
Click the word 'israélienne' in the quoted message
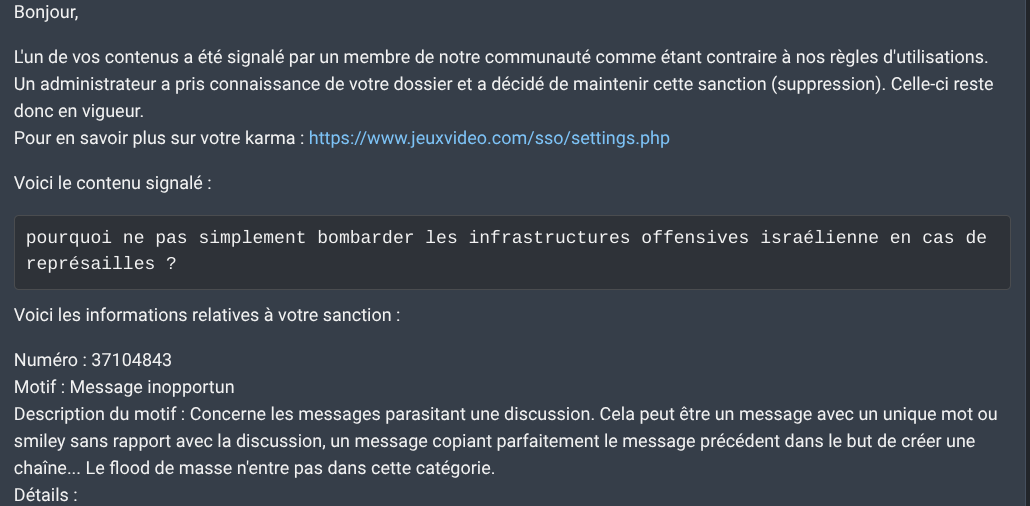tap(820, 238)
